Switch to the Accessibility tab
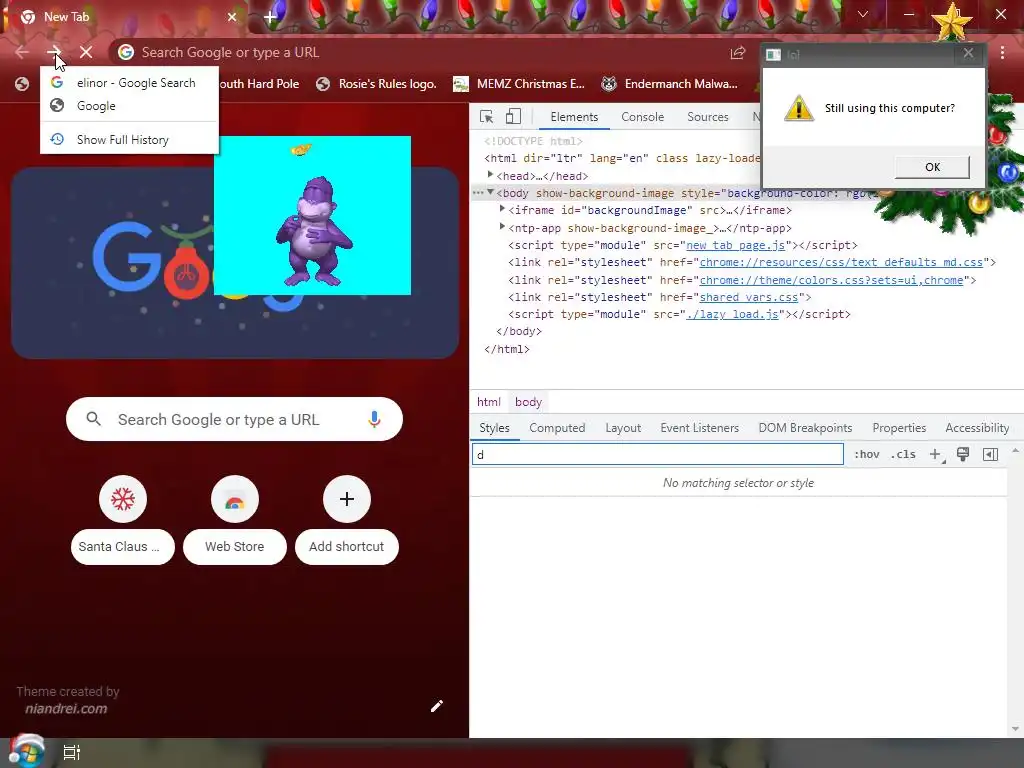This screenshot has width=1024, height=768. point(977,428)
